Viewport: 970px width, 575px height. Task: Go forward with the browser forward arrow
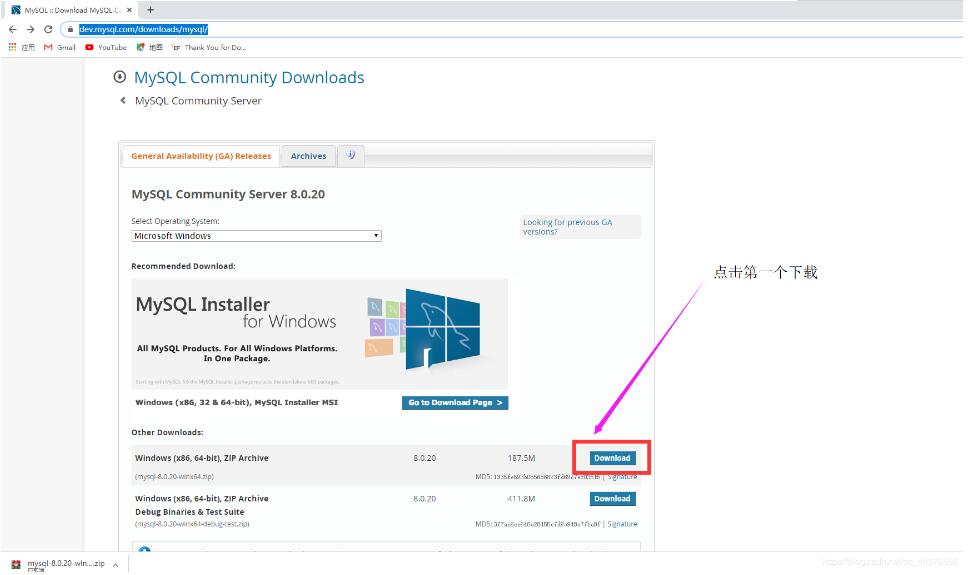coord(30,29)
